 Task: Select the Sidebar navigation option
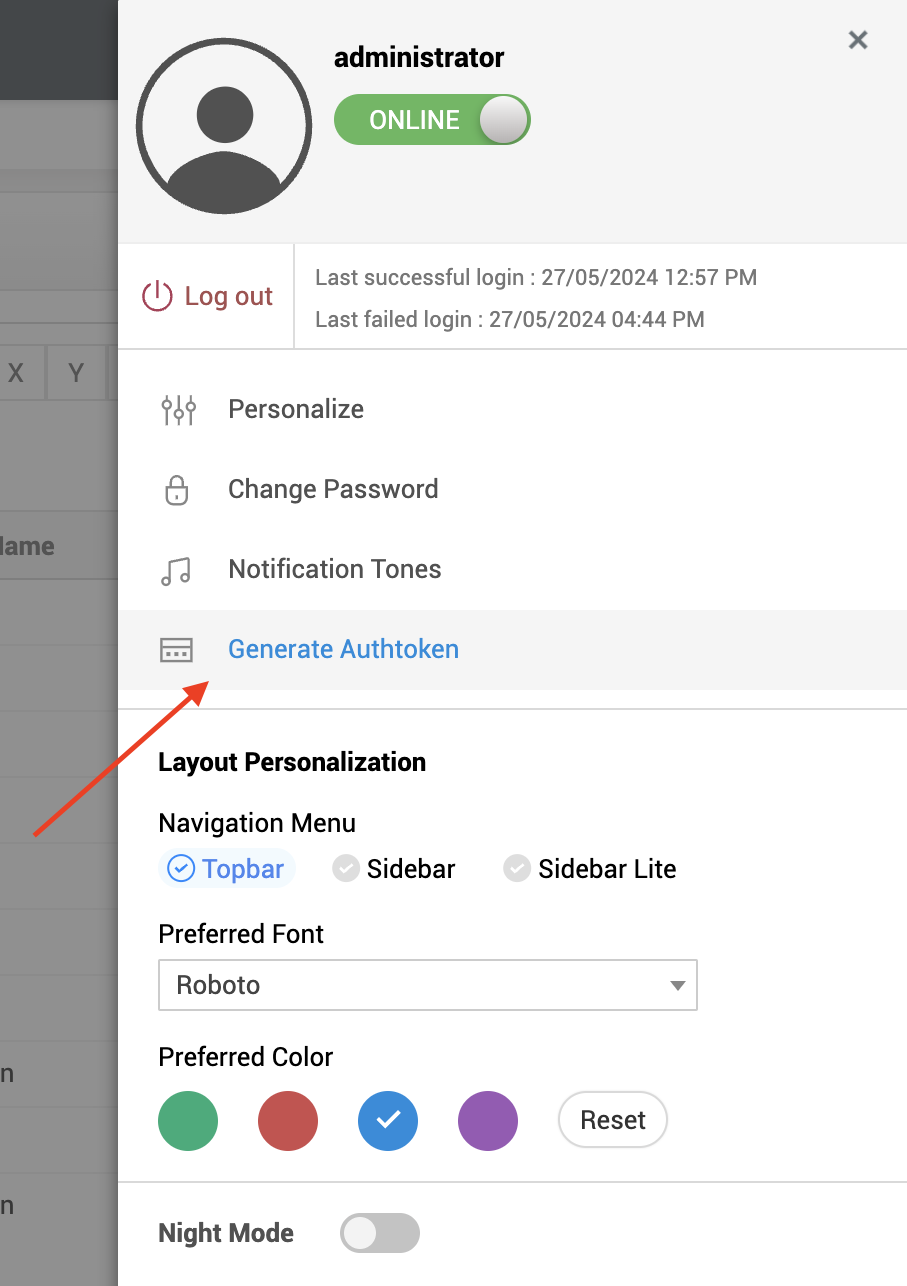tap(394, 868)
